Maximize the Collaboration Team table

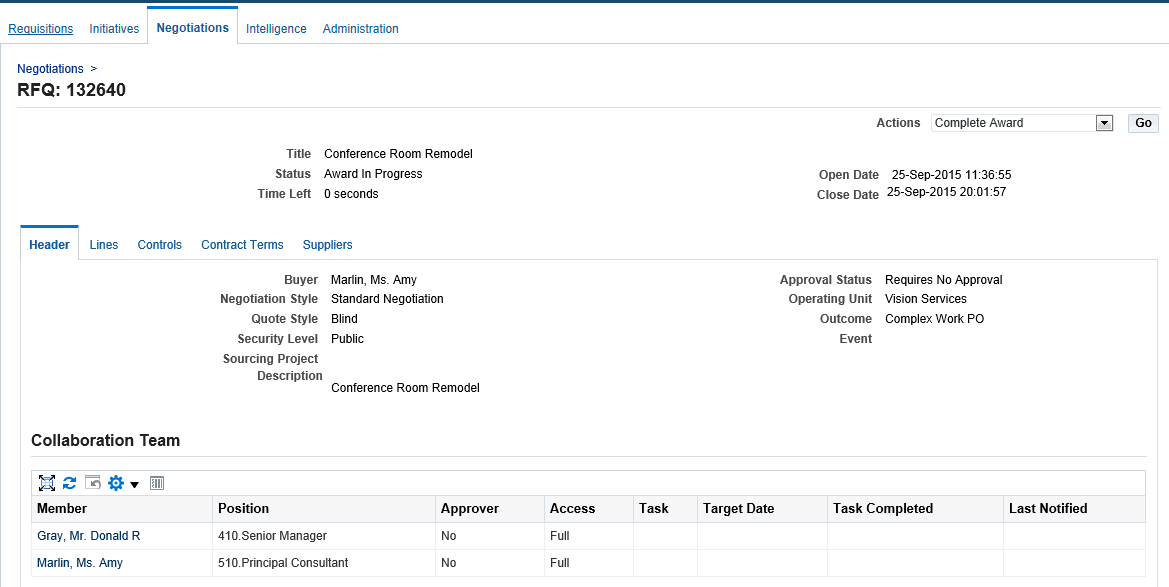click(x=47, y=483)
